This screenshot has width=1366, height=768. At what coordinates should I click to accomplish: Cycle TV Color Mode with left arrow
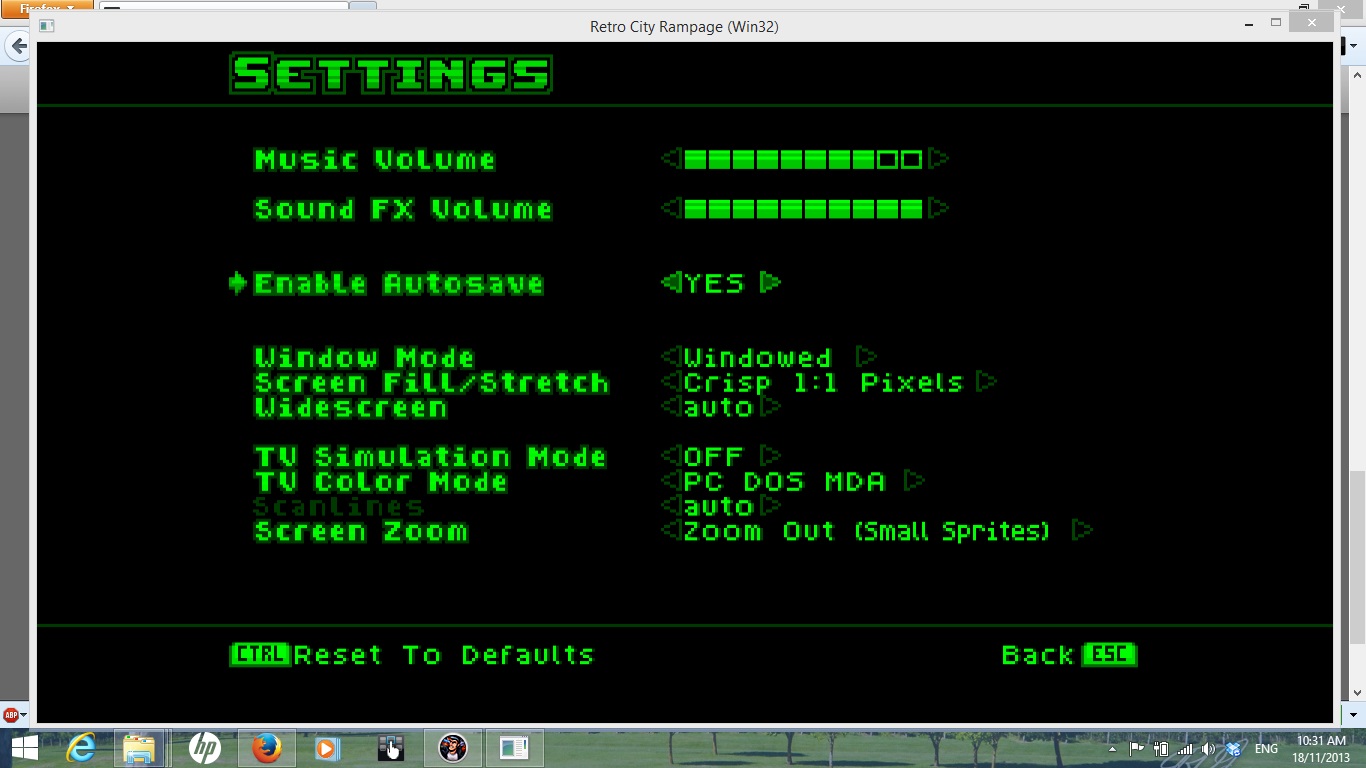pyautogui.click(x=671, y=481)
